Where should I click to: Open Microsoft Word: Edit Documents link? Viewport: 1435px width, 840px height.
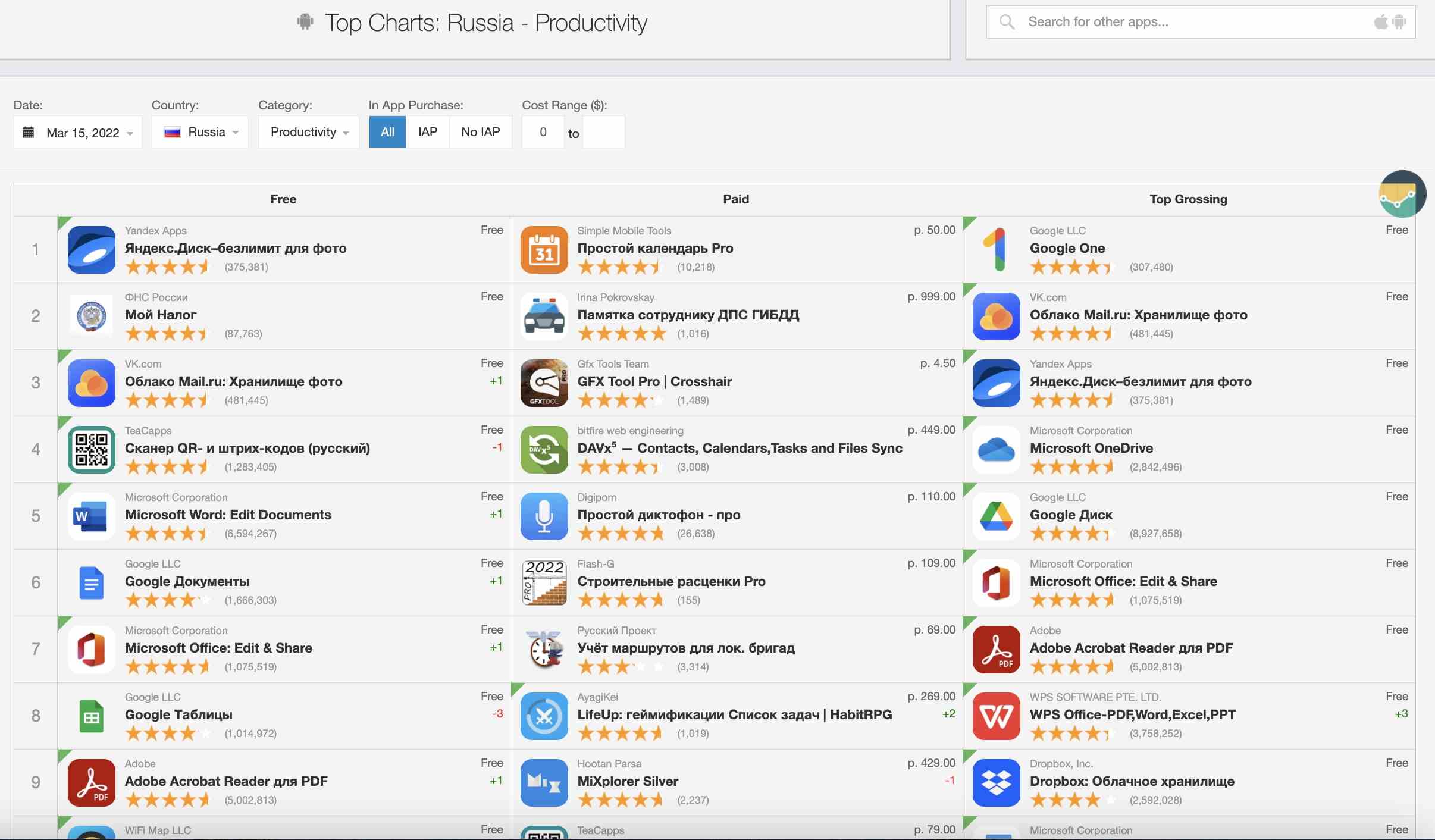228,515
